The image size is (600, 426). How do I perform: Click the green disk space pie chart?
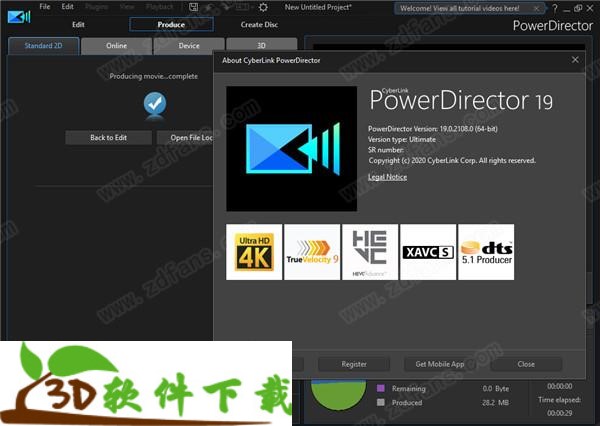pos(338,394)
